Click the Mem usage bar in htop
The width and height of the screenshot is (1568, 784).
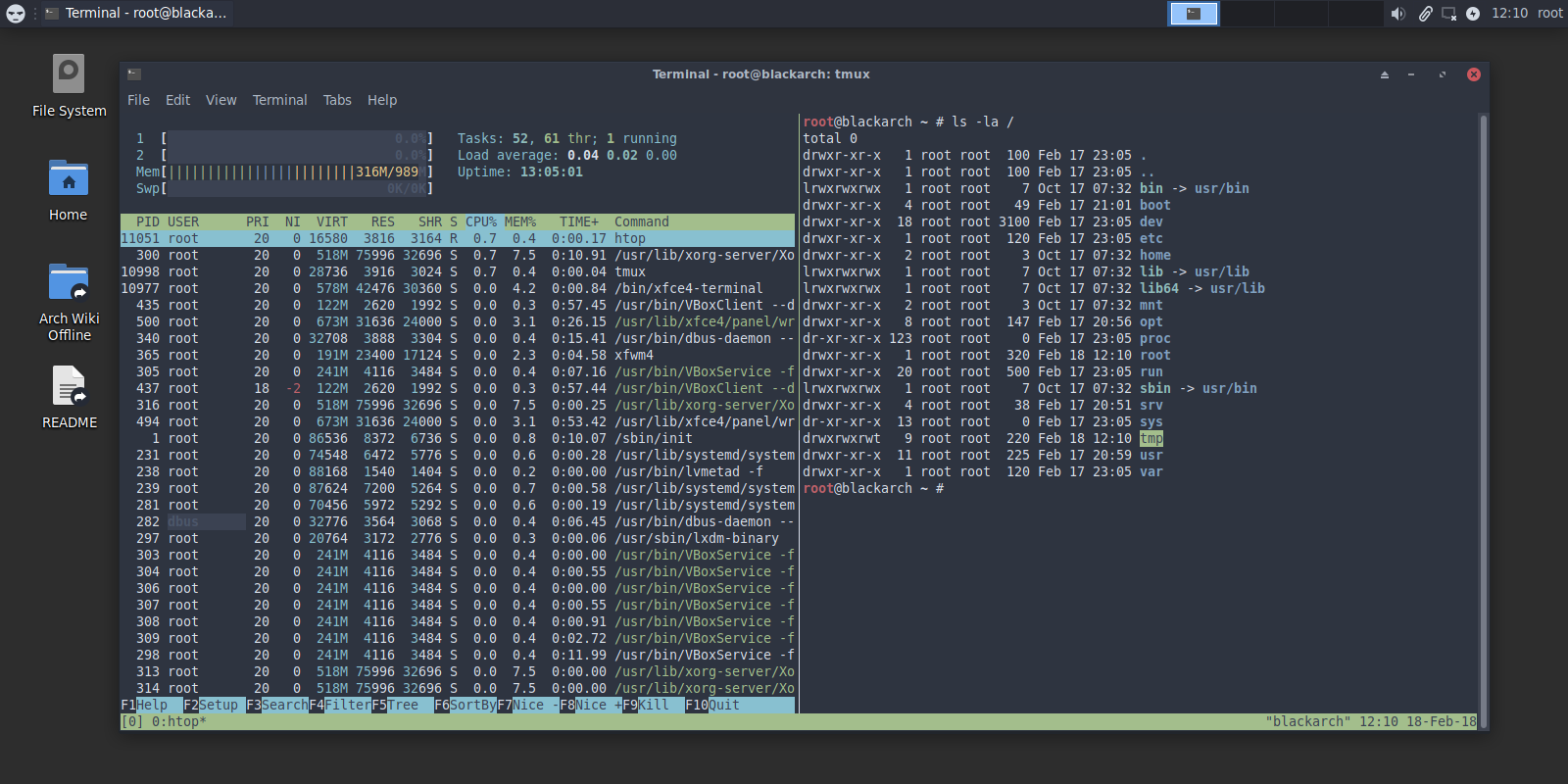[284, 171]
